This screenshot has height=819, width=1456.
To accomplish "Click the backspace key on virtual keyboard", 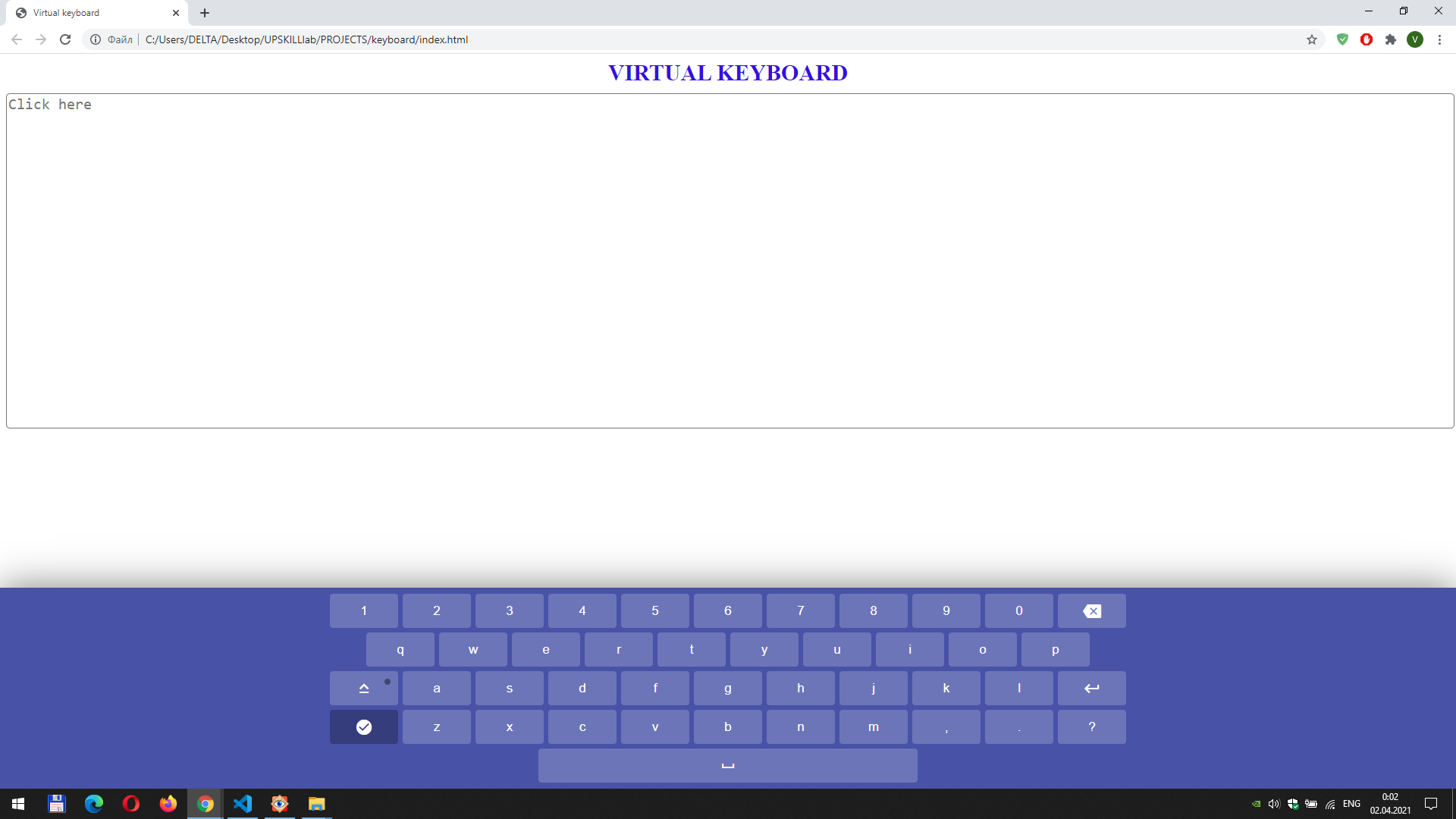I will (1092, 610).
